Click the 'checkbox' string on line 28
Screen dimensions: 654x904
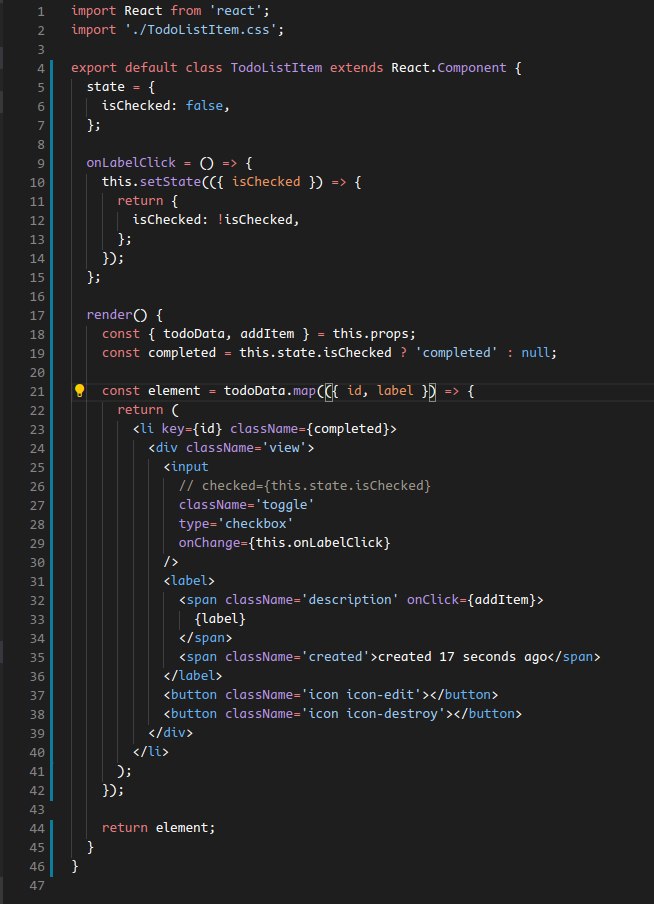(255, 525)
